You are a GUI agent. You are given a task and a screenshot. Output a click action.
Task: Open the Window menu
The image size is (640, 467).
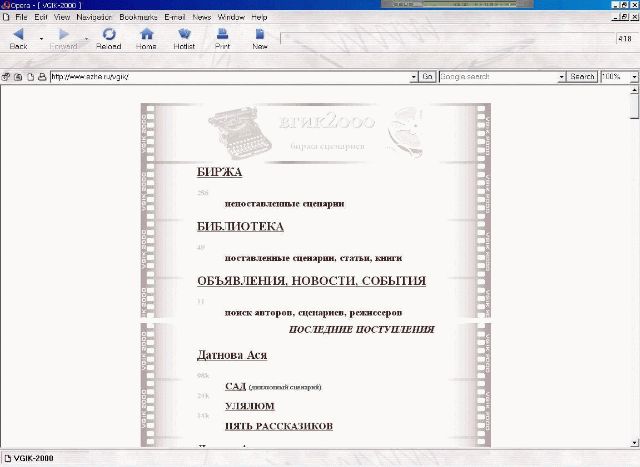(x=231, y=17)
